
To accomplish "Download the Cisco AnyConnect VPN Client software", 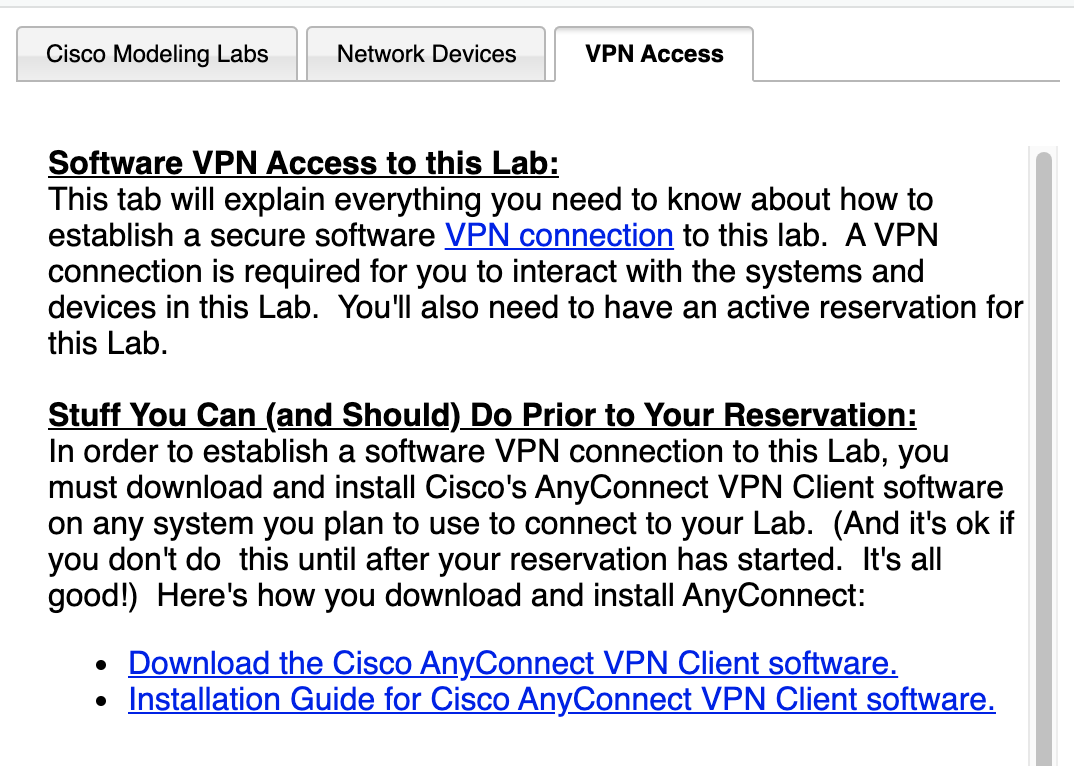I will pos(513,663).
